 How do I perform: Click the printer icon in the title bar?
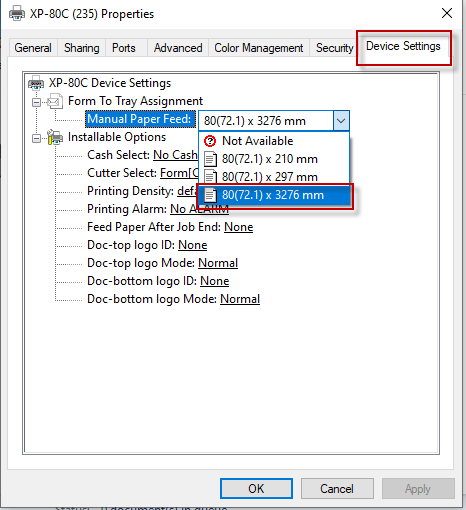click(17, 14)
